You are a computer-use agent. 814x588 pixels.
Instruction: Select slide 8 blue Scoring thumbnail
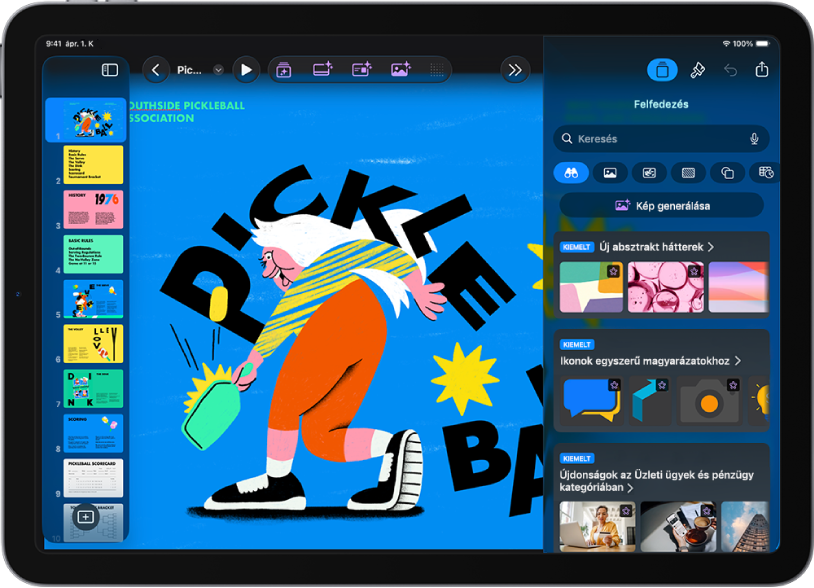93,433
